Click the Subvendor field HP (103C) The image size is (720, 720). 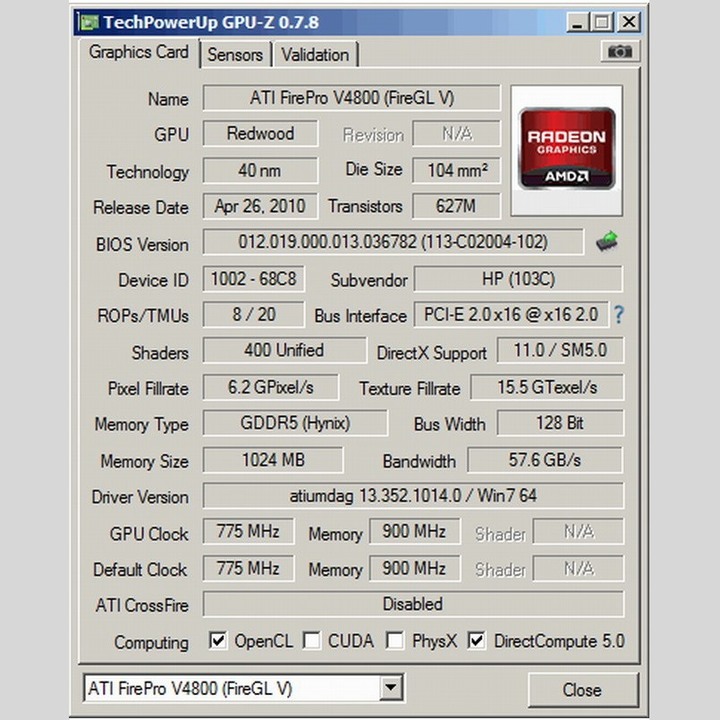coord(518,279)
